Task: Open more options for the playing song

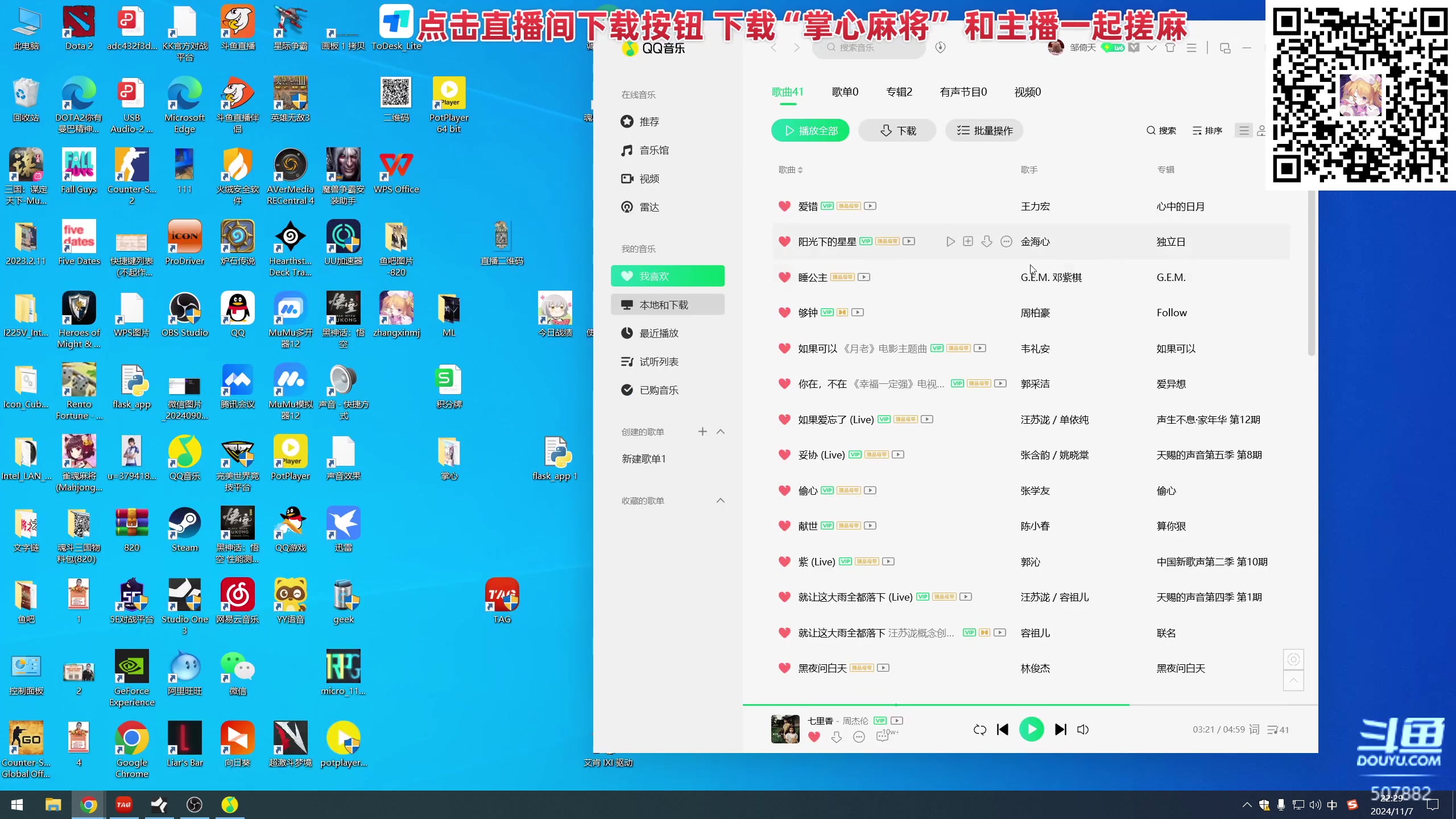Action: [x=859, y=737]
